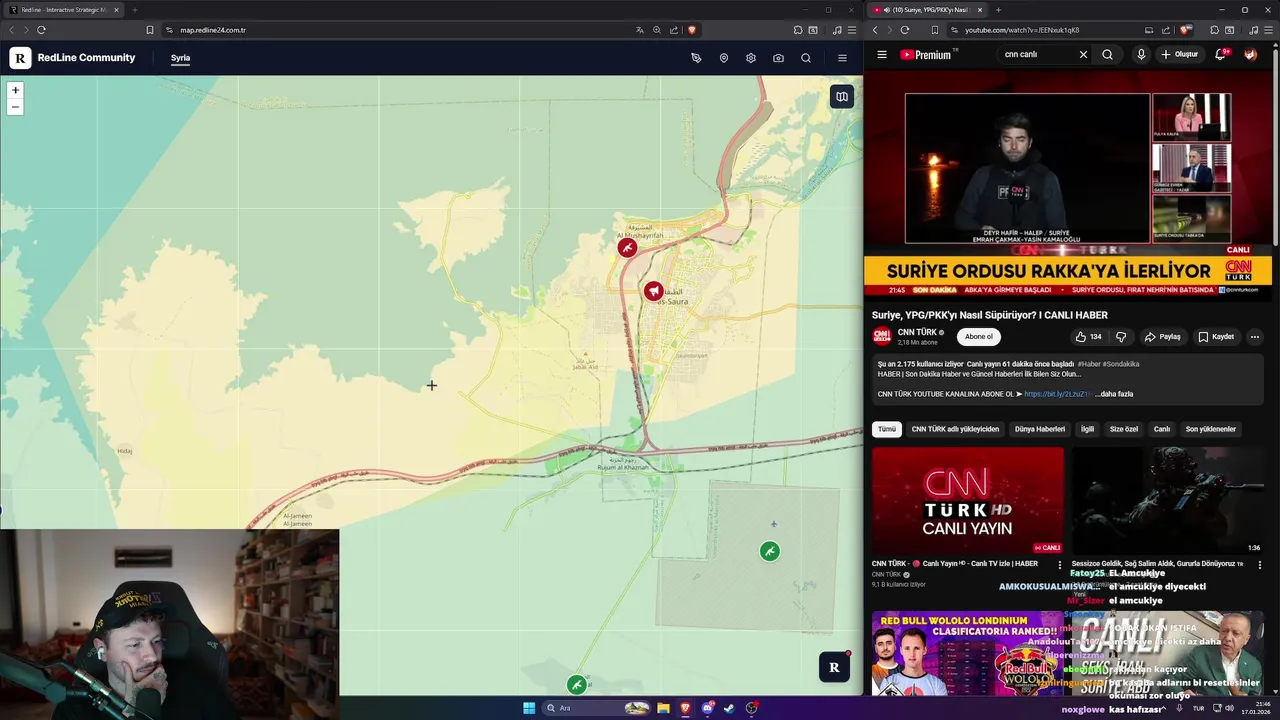
Task: Open File Explorer from the taskbar
Action: (663, 708)
